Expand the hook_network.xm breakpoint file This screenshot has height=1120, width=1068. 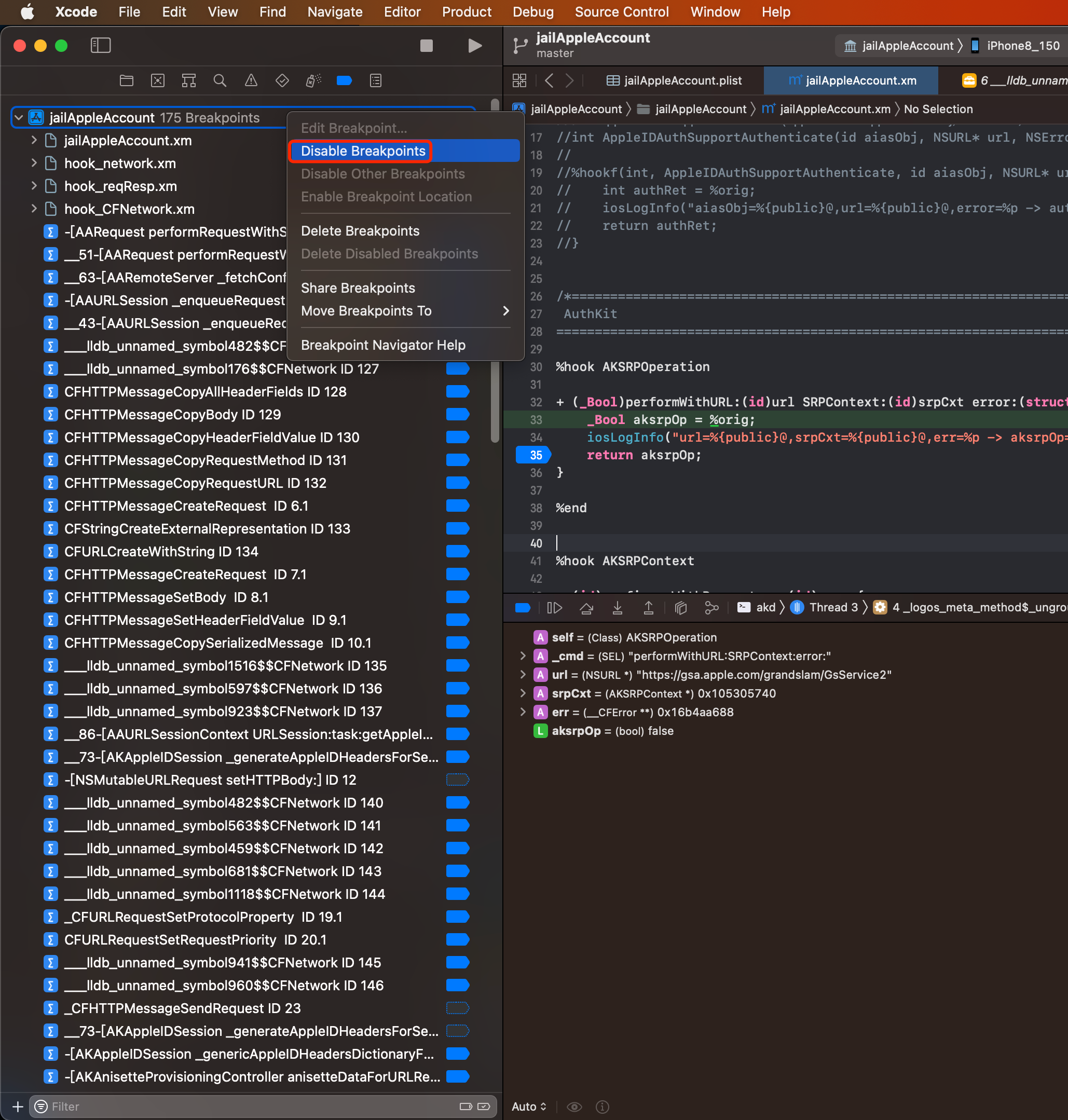[x=34, y=163]
